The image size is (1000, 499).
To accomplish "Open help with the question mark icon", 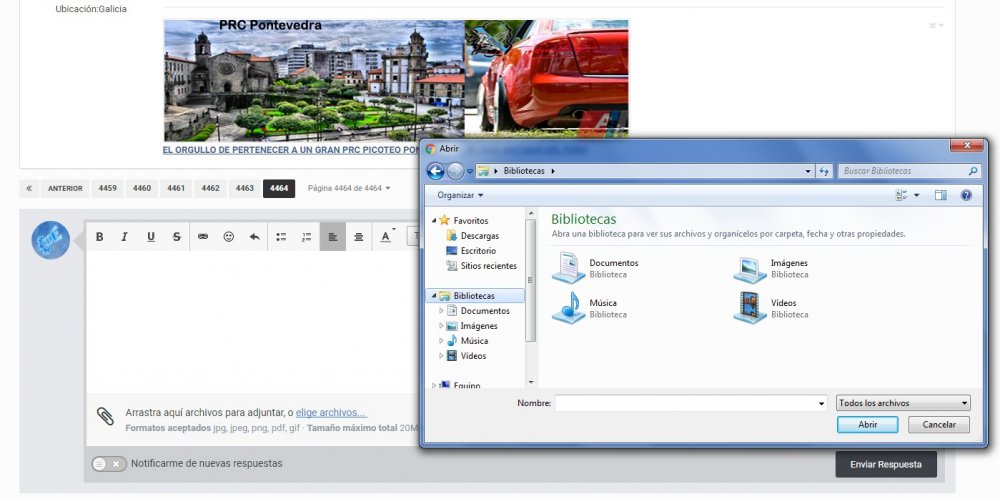I will (966, 195).
